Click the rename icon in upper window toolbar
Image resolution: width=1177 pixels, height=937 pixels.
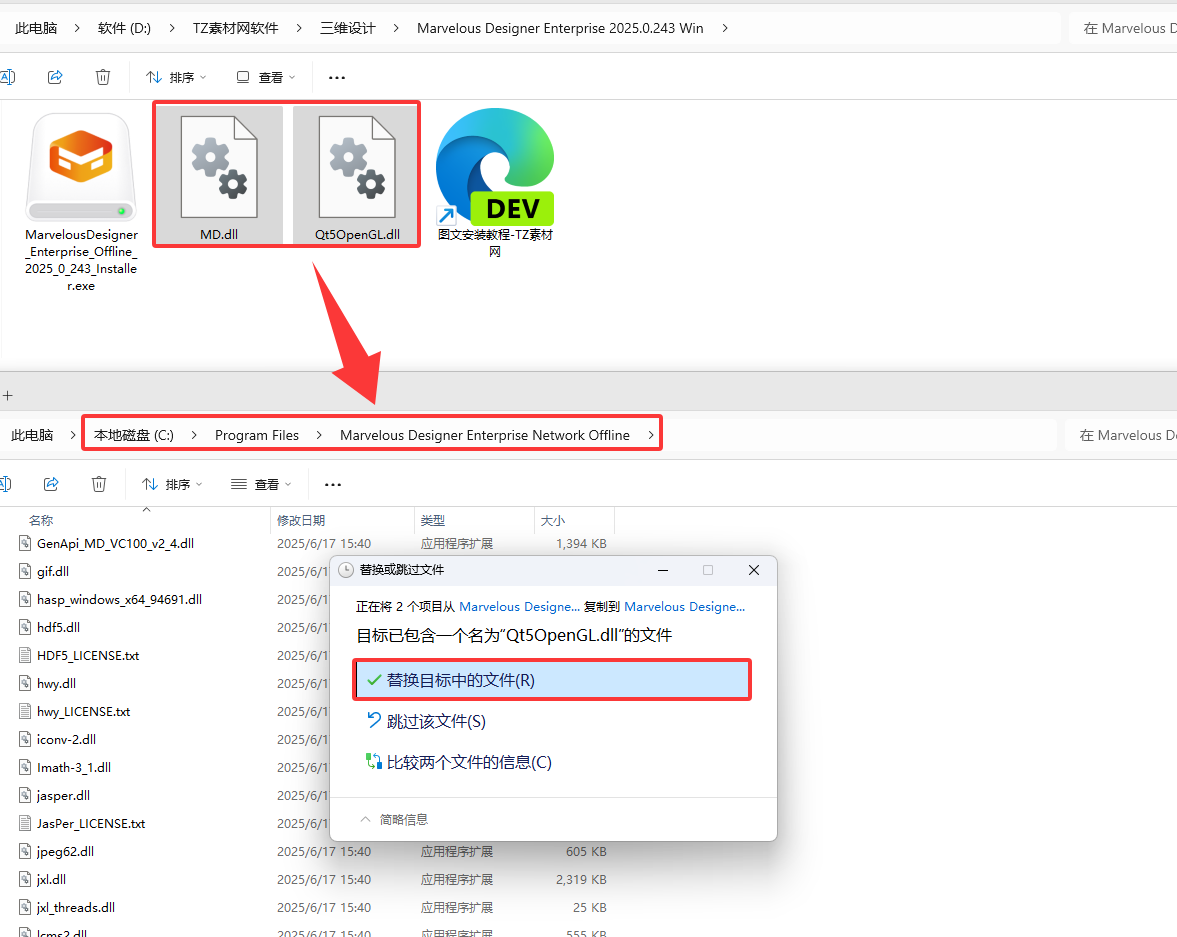point(8,77)
